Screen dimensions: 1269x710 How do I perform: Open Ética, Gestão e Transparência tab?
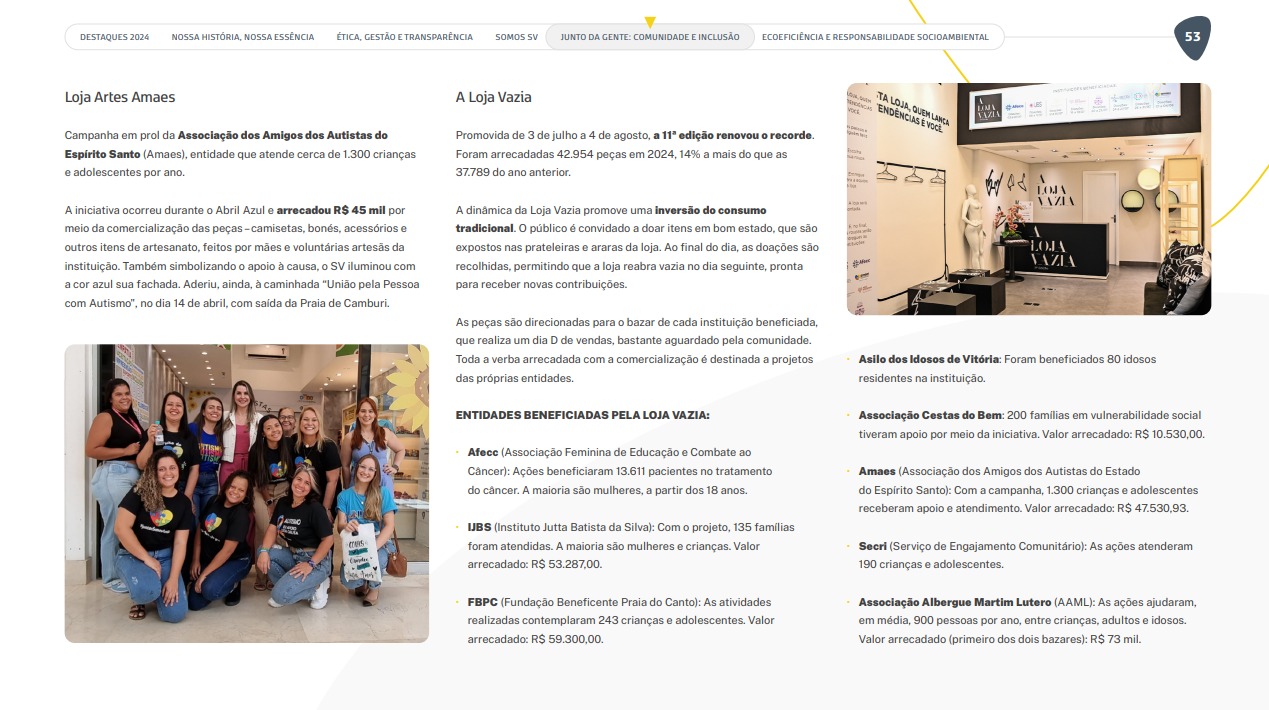click(x=405, y=37)
